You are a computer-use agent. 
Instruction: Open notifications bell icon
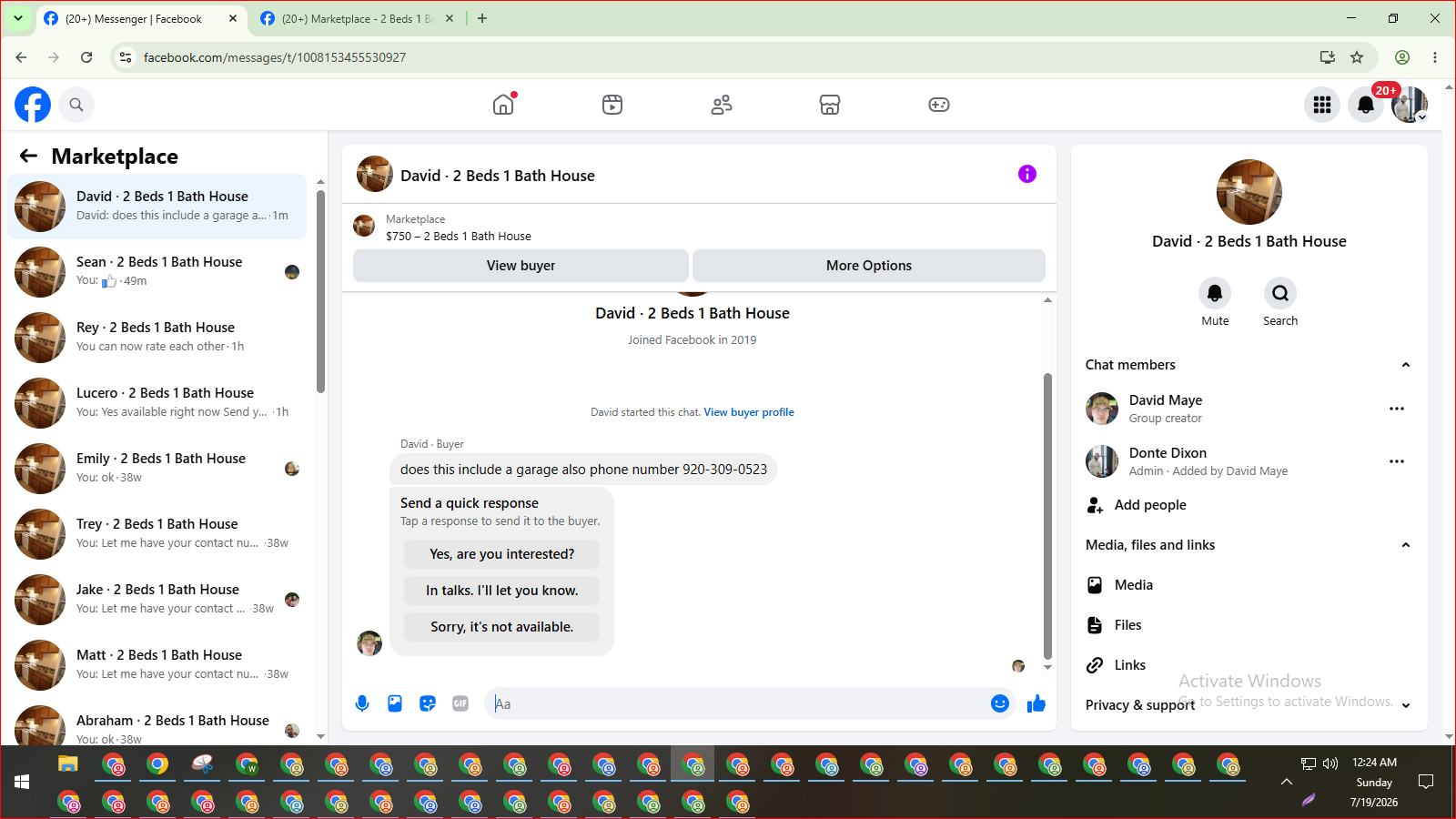(x=1366, y=105)
